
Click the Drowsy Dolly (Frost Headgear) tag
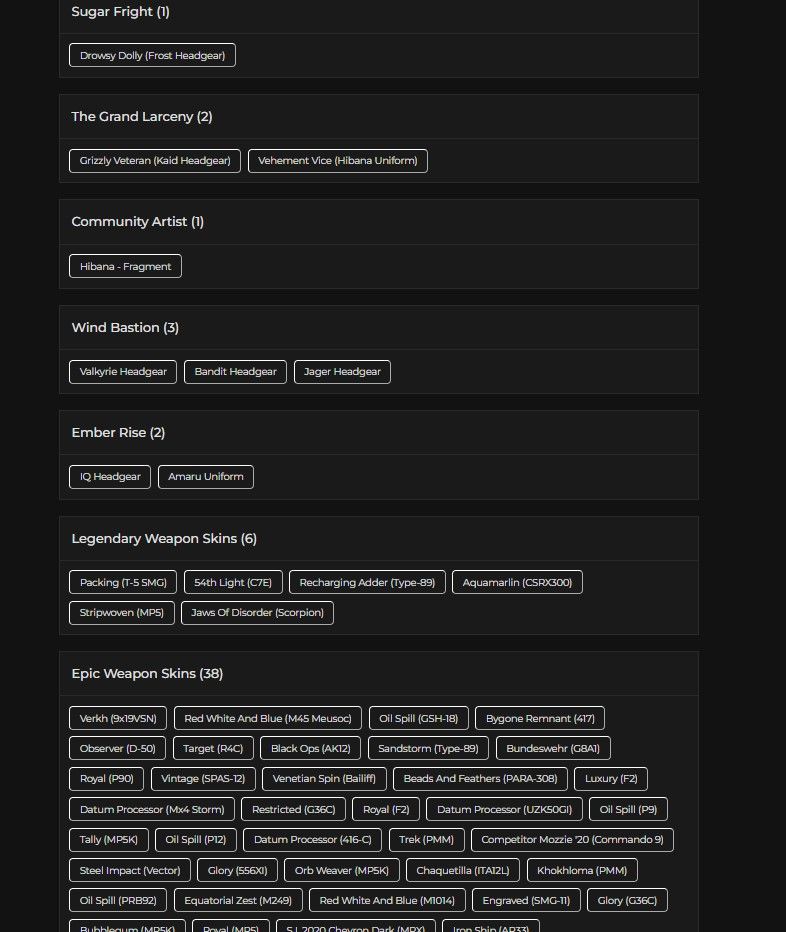(152, 55)
